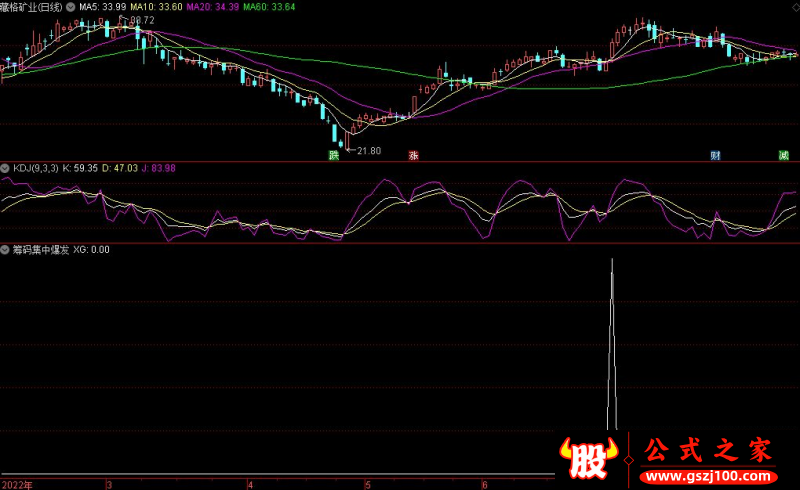The width and height of the screenshot is (800, 490).
Task: Click month 5 on the time axis
Action: (x=367, y=485)
